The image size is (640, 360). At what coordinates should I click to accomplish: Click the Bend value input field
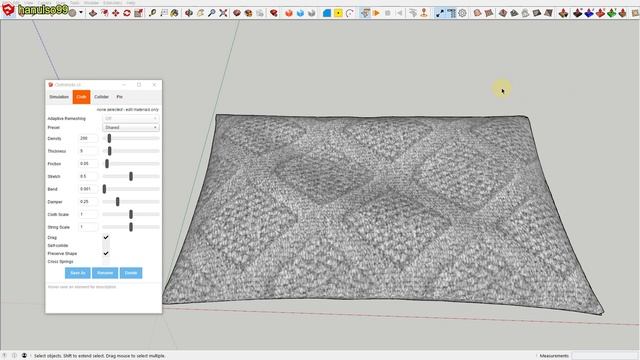pyautogui.click(x=88, y=189)
